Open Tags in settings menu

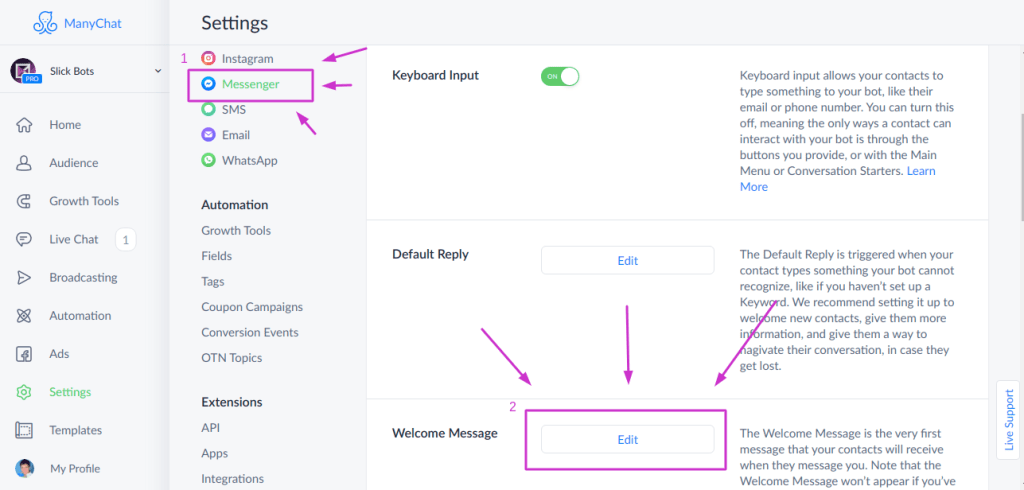click(213, 282)
